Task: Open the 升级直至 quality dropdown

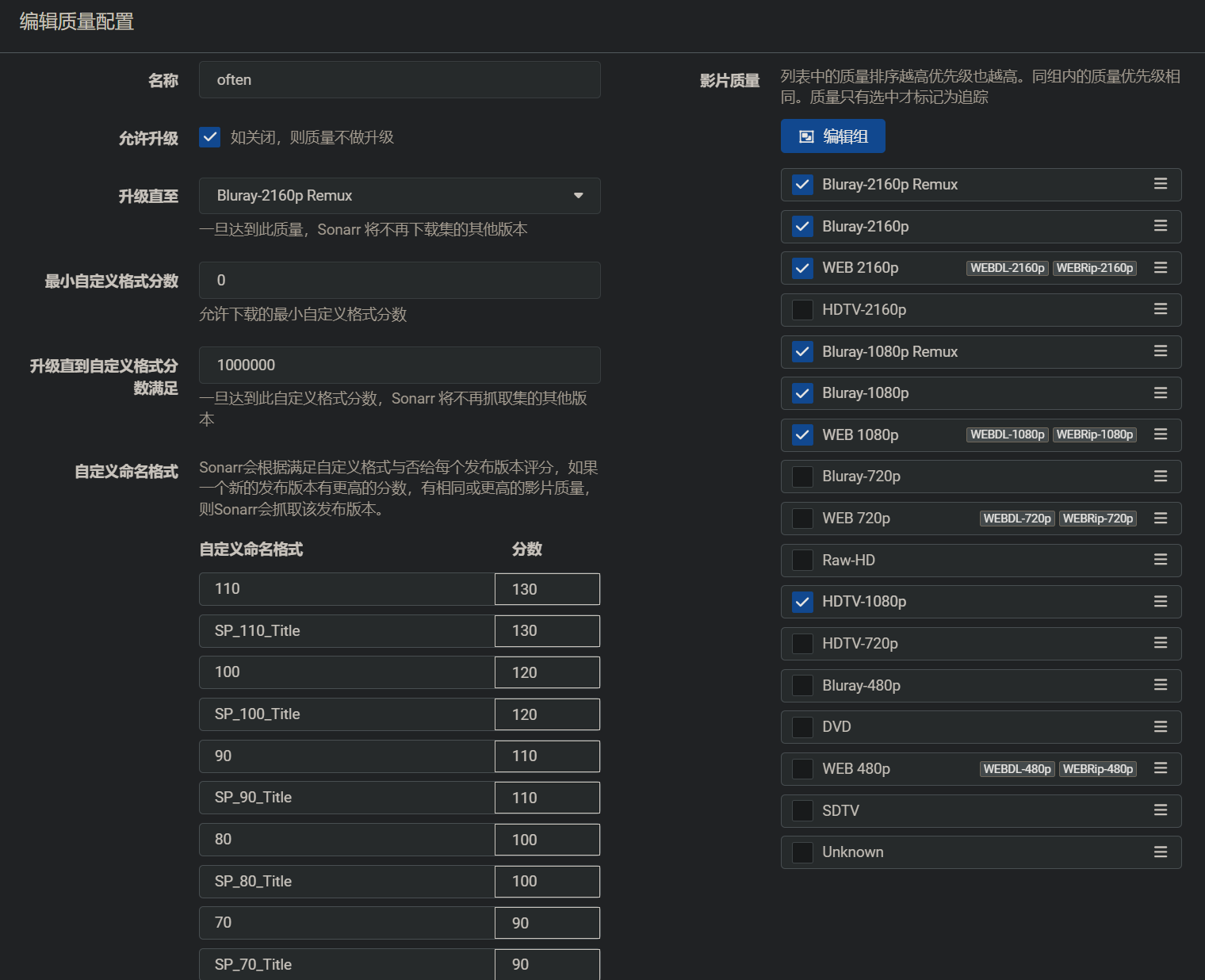Action: point(400,196)
